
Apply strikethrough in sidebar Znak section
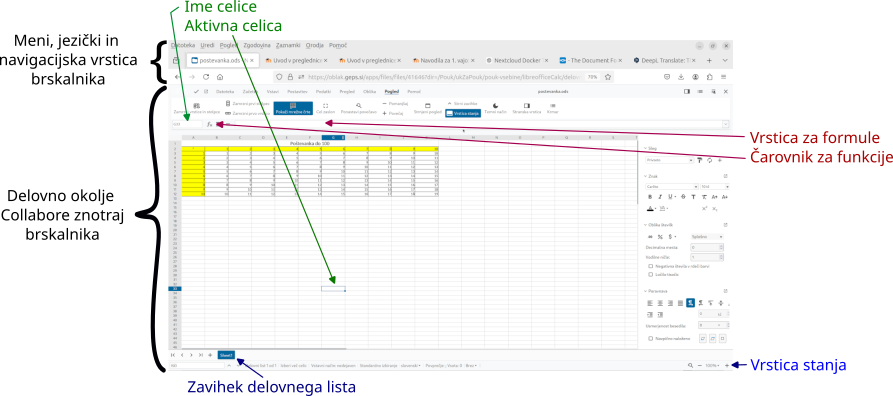(x=683, y=197)
